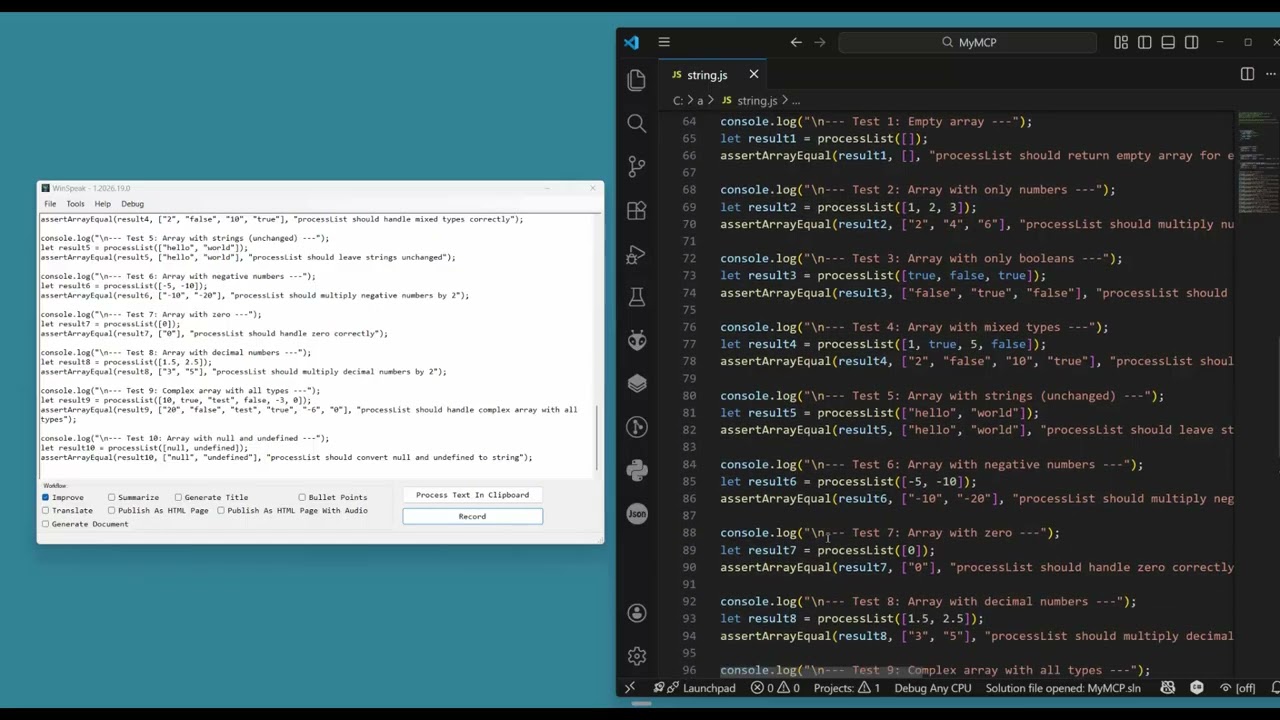Click code line 65 'let result1'
Viewport: 1280px width, 720px height.
pyautogui.click(x=824, y=138)
